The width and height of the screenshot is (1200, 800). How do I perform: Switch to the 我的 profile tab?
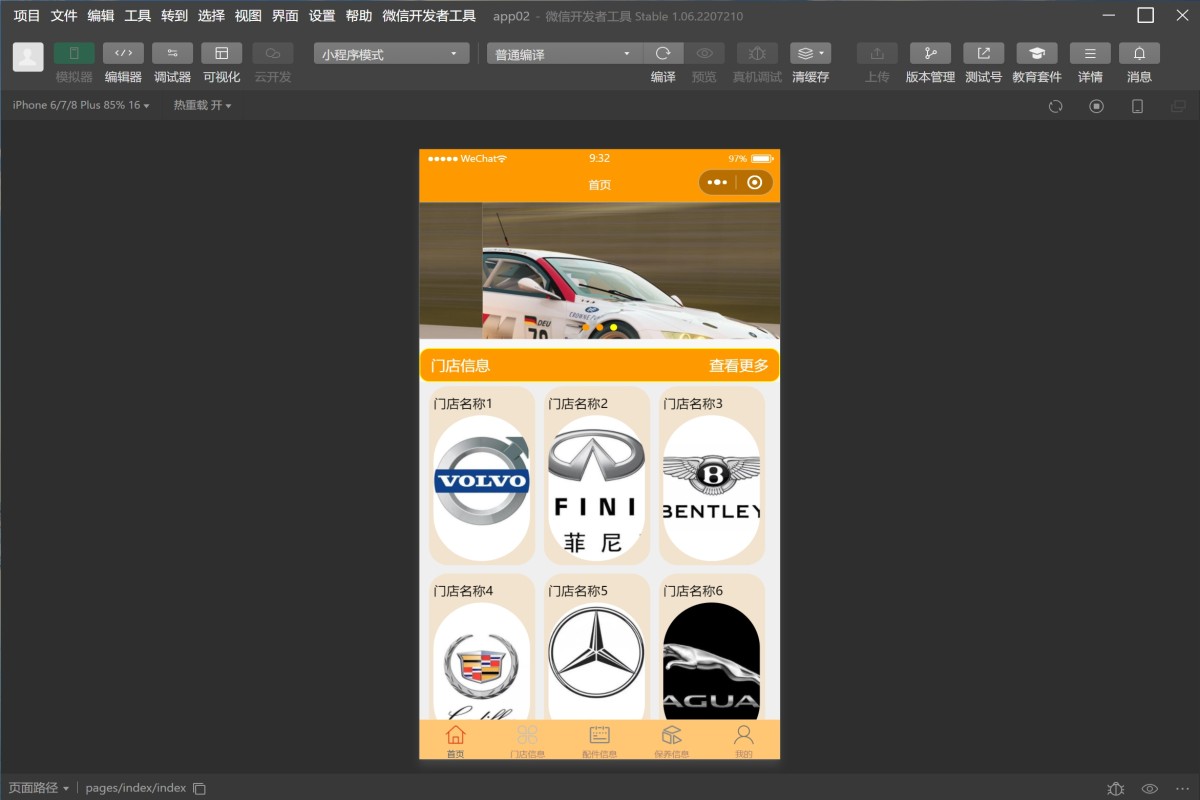point(743,740)
